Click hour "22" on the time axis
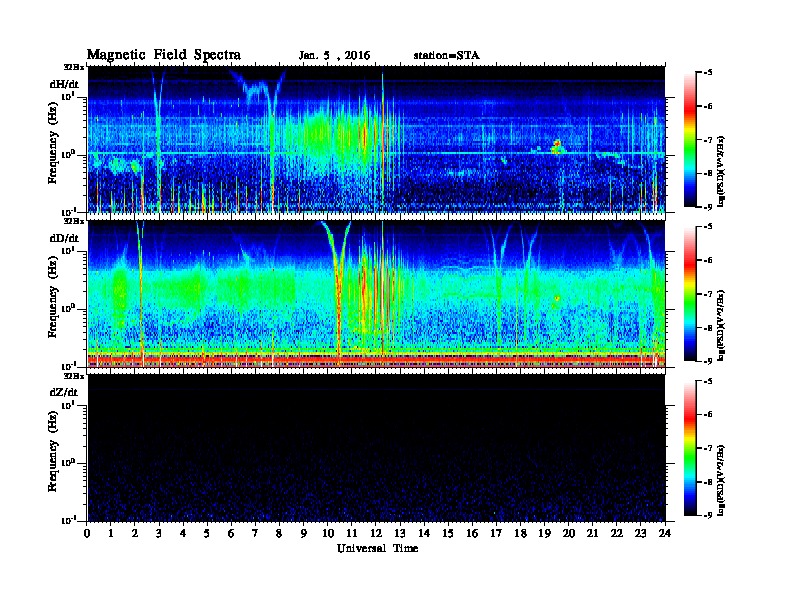Viewport: 792px width, 612px height. (x=617, y=533)
